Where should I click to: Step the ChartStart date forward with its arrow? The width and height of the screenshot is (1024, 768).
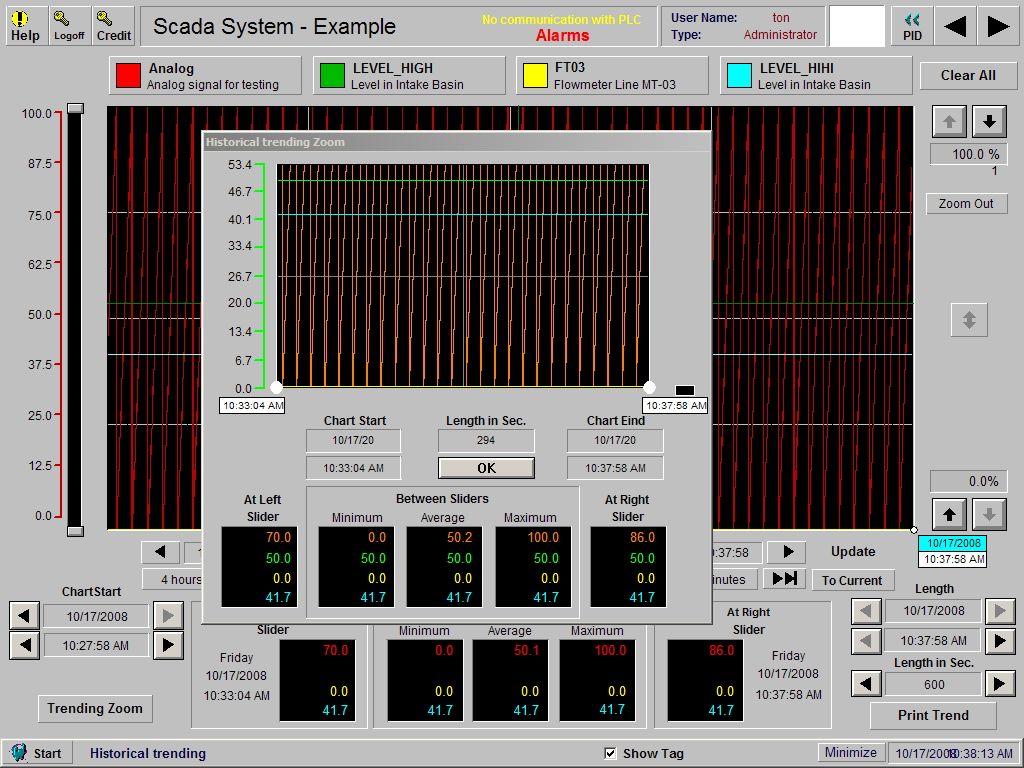(x=166, y=616)
